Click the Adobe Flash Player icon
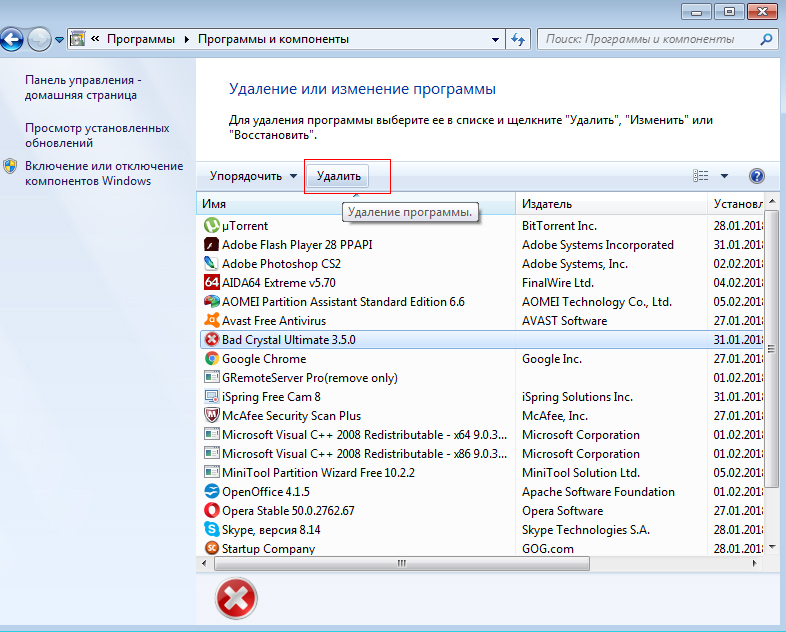This screenshot has height=632, width=786. (212, 245)
